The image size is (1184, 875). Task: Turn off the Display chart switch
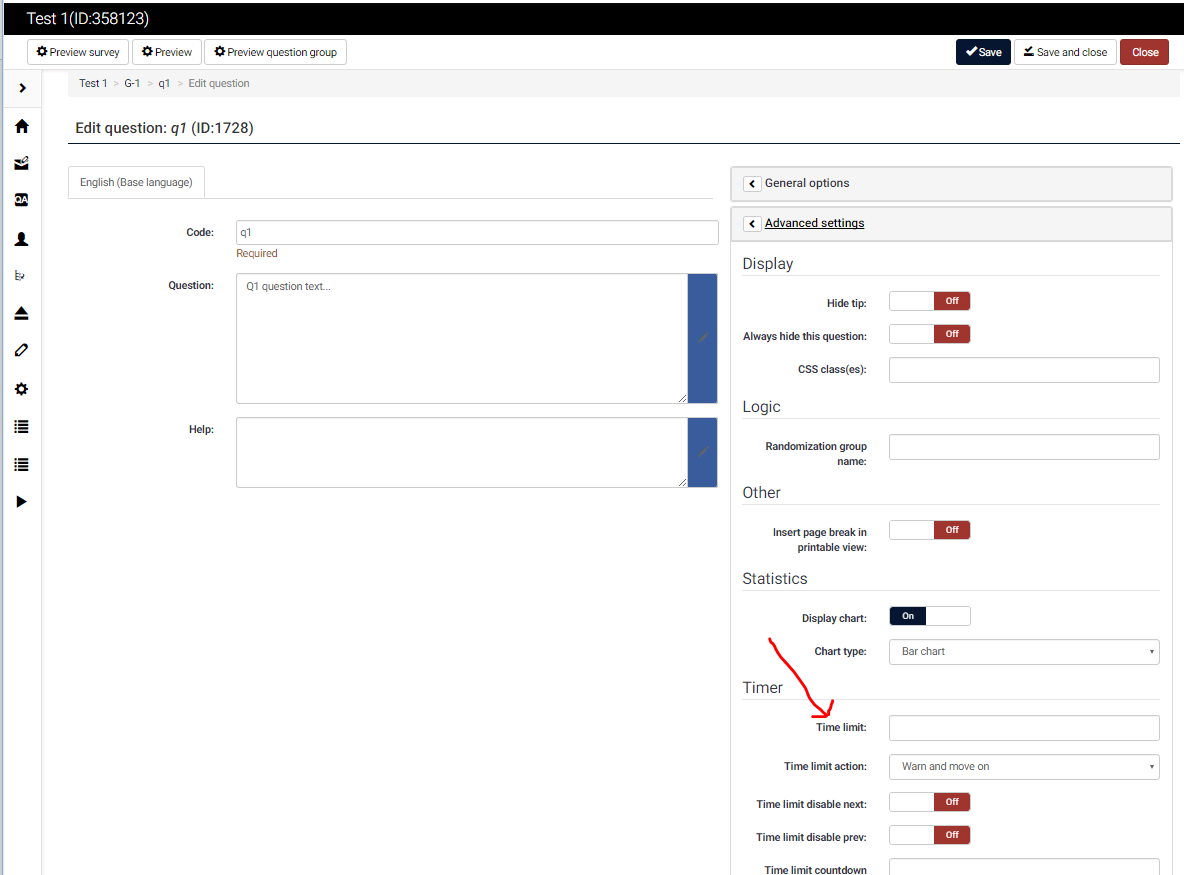point(929,616)
